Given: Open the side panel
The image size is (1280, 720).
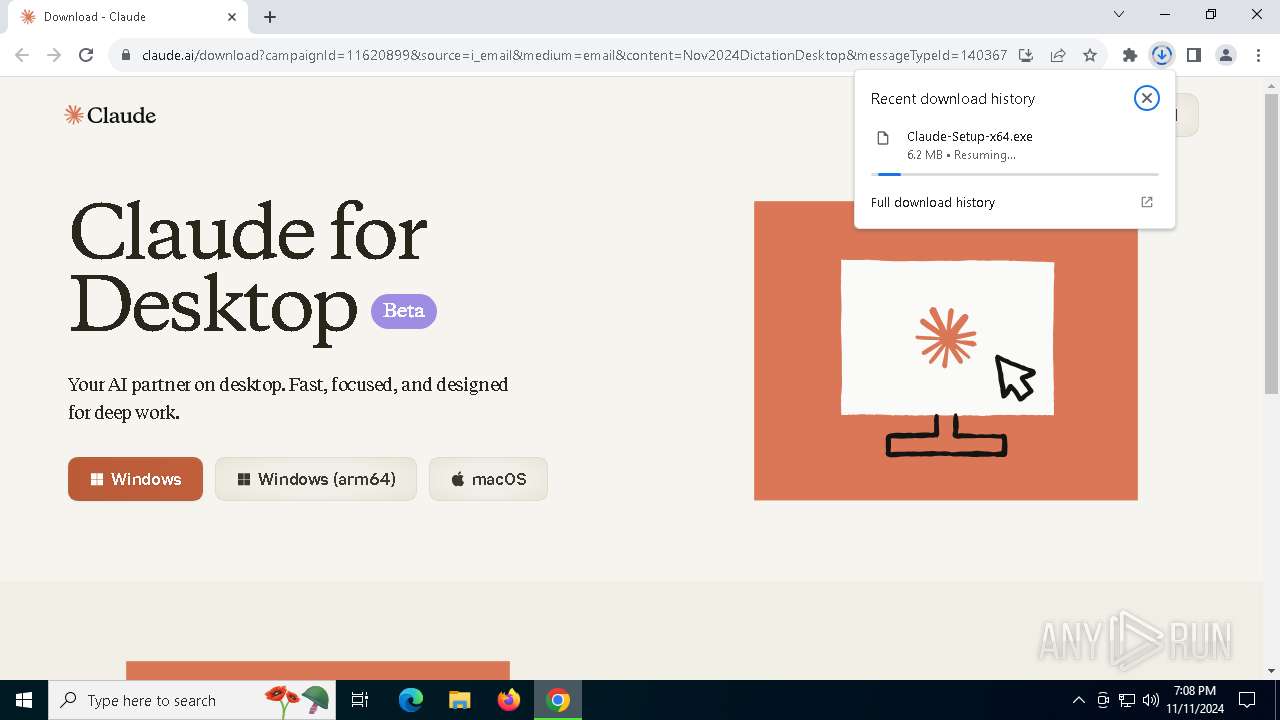Looking at the screenshot, I should 1194,55.
